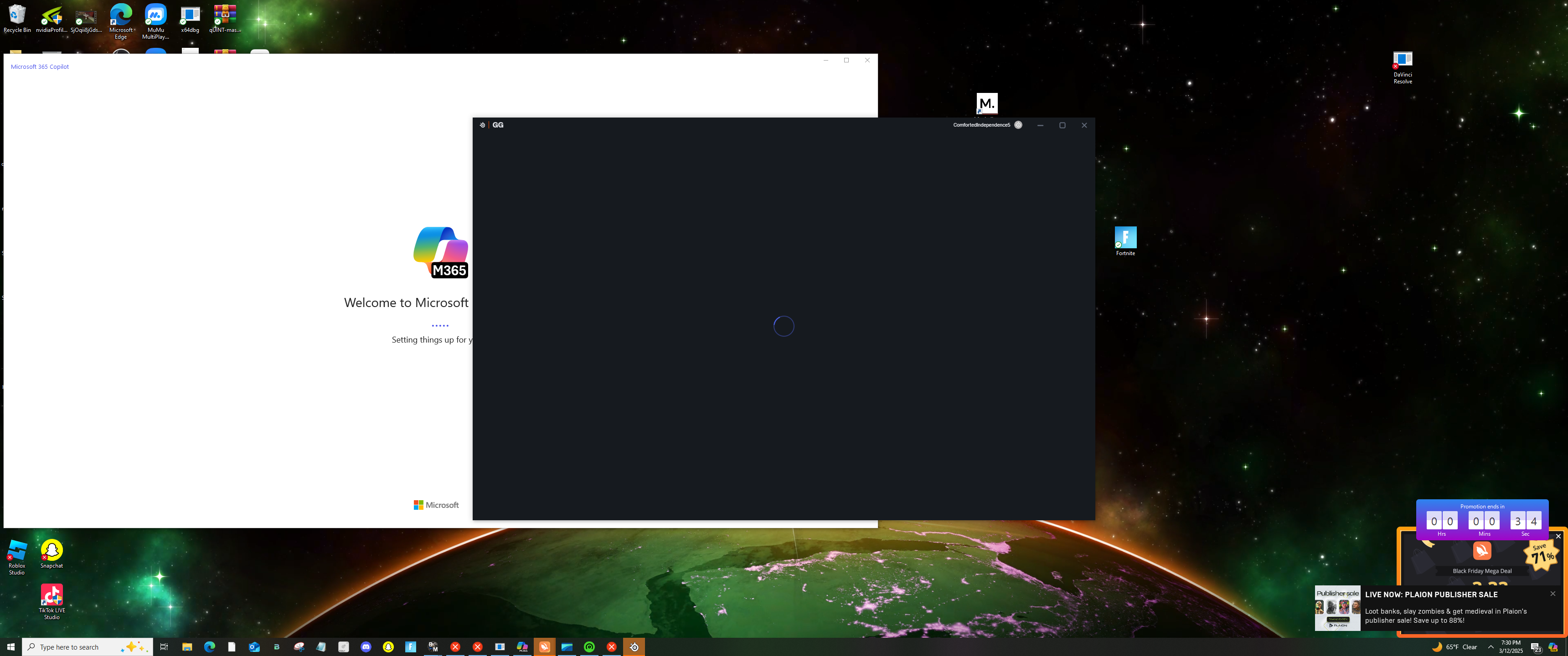1568x656 pixels.
Task: Close the Black Friday Mega Deal popup
Action: pyautogui.click(x=1558, y=536)
